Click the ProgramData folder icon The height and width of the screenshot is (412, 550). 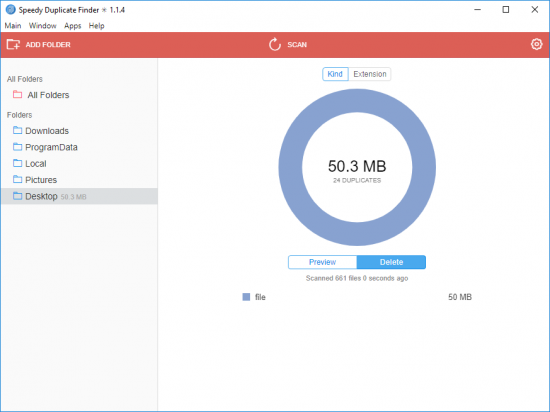18,147
